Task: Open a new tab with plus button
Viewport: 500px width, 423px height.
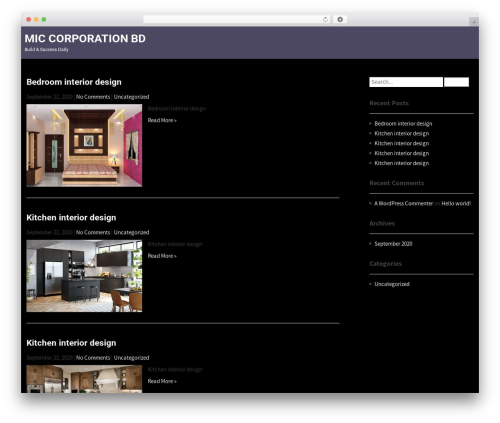Action: (474, 22)
